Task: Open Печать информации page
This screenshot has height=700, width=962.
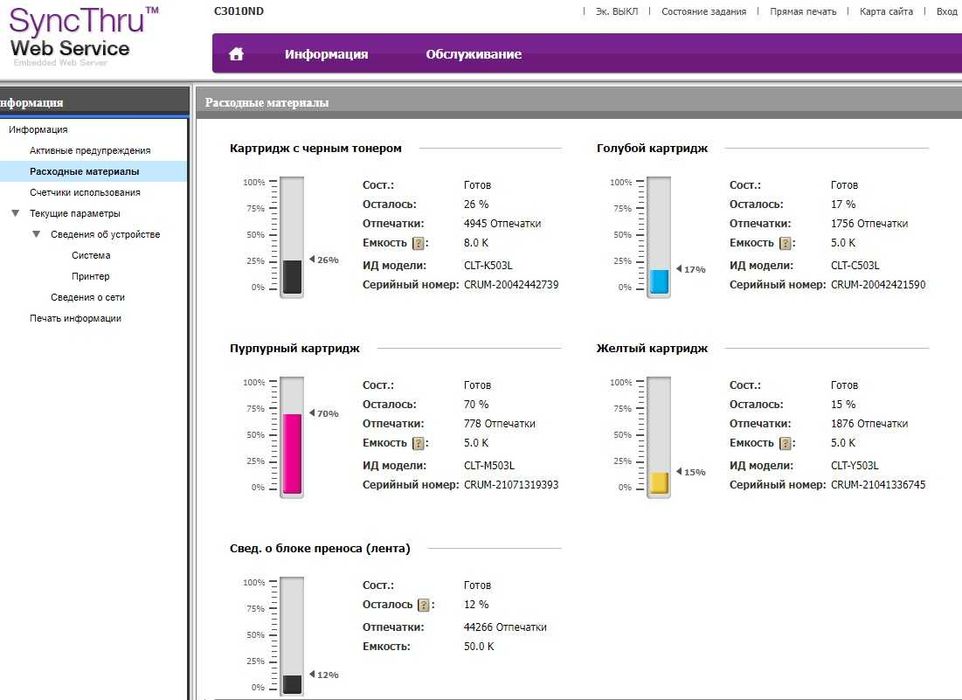Action: [x=75, y=318]
